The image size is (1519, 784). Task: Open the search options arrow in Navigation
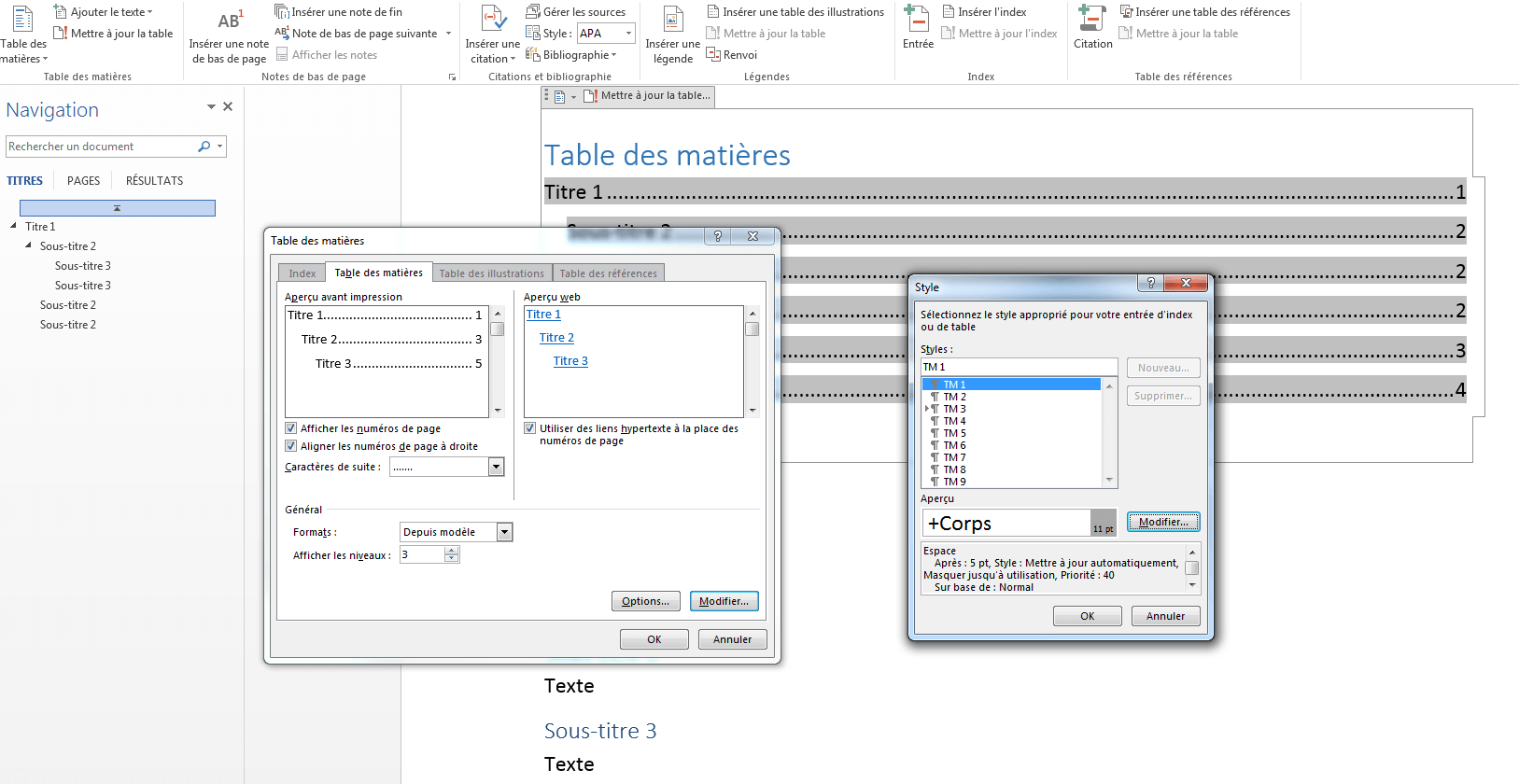pyautogui.click(x=220, y=147)
